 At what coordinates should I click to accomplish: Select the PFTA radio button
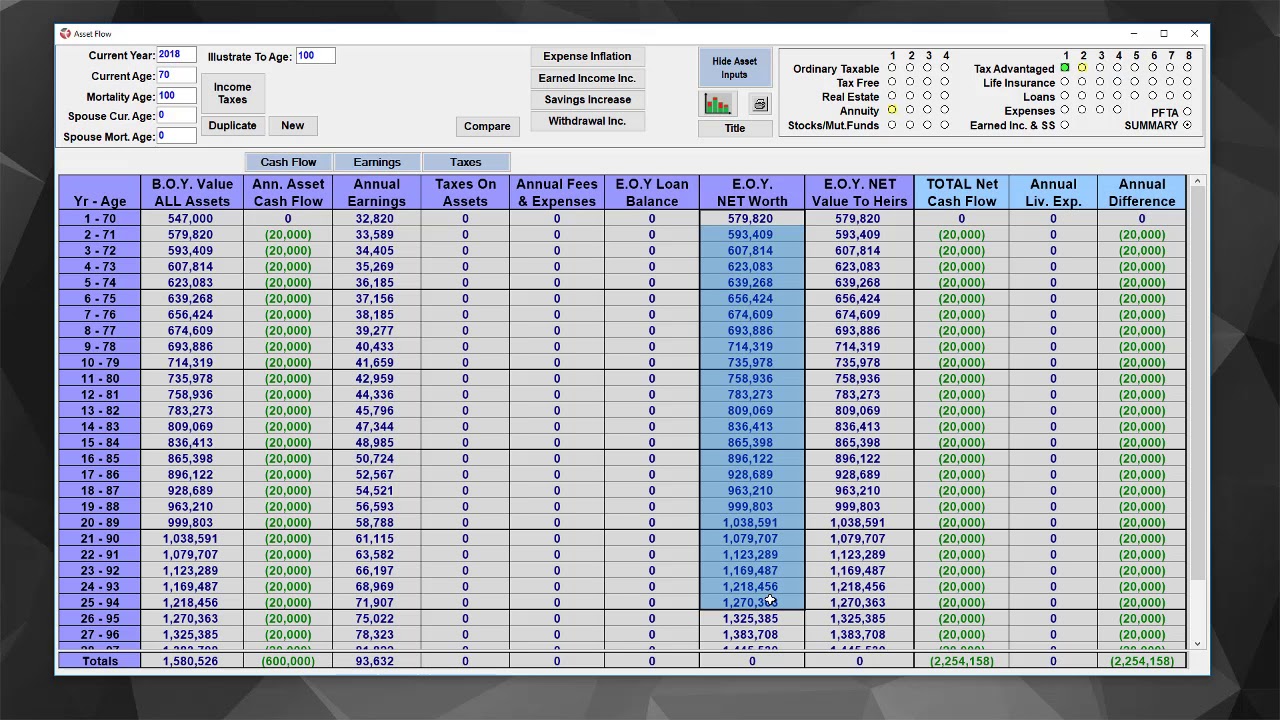pos(1187,112)
